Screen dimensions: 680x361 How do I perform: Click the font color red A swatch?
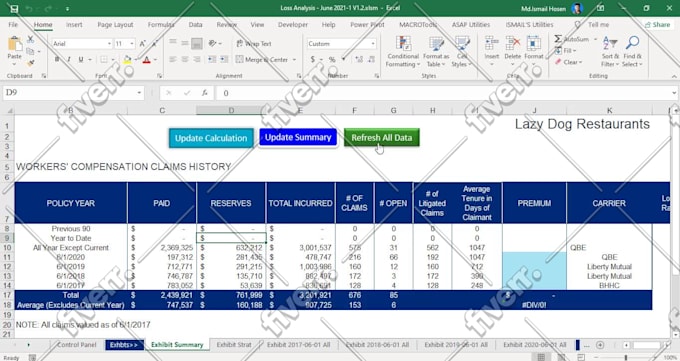tap(147, 60)
